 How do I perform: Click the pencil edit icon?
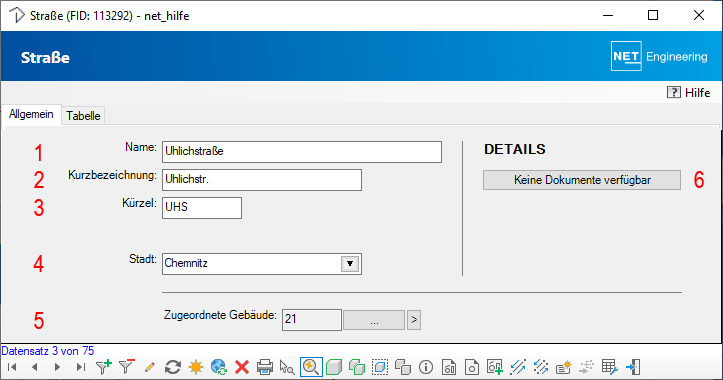pos(149,367)
